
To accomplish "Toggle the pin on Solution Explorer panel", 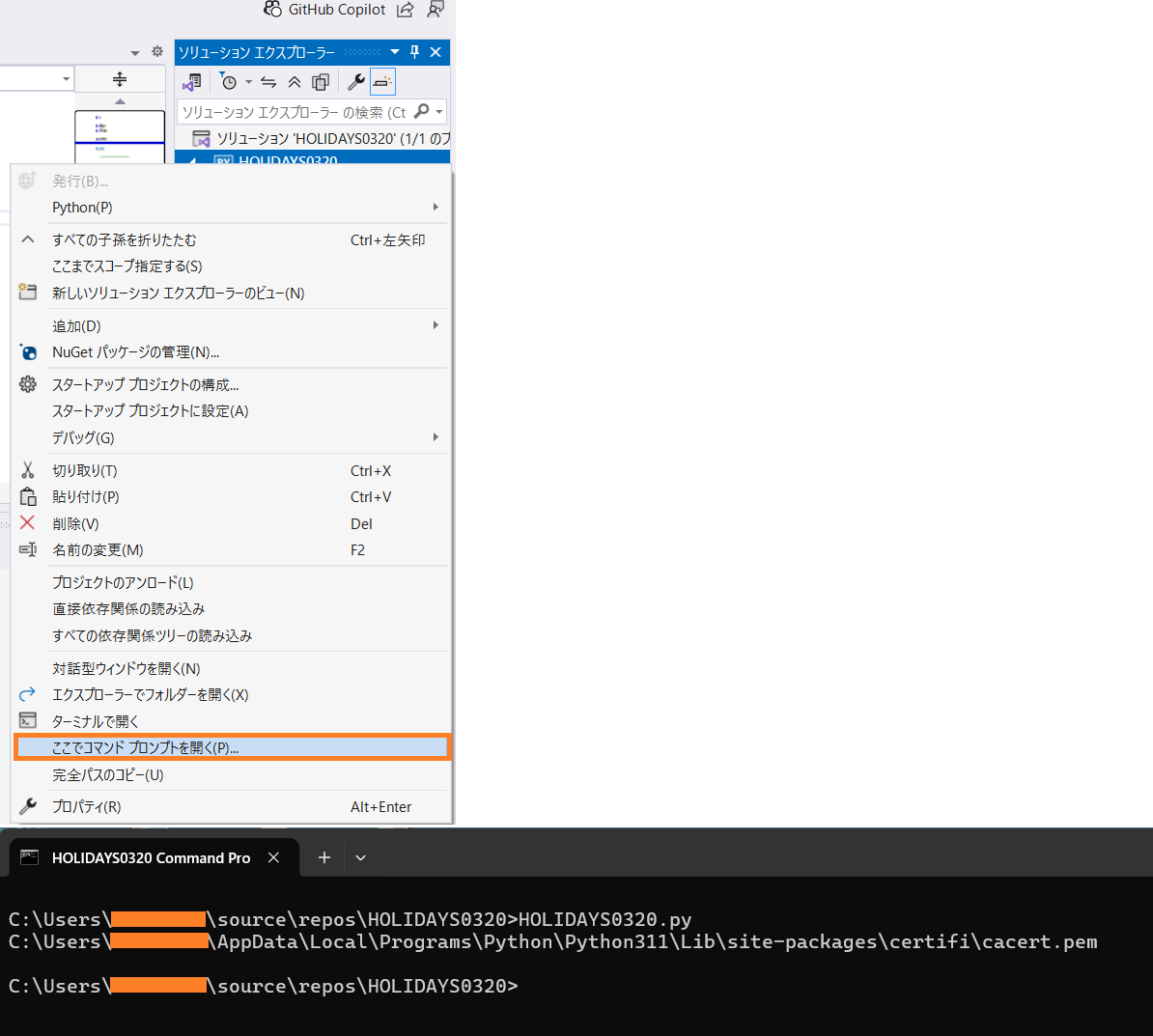I will 414,51.
